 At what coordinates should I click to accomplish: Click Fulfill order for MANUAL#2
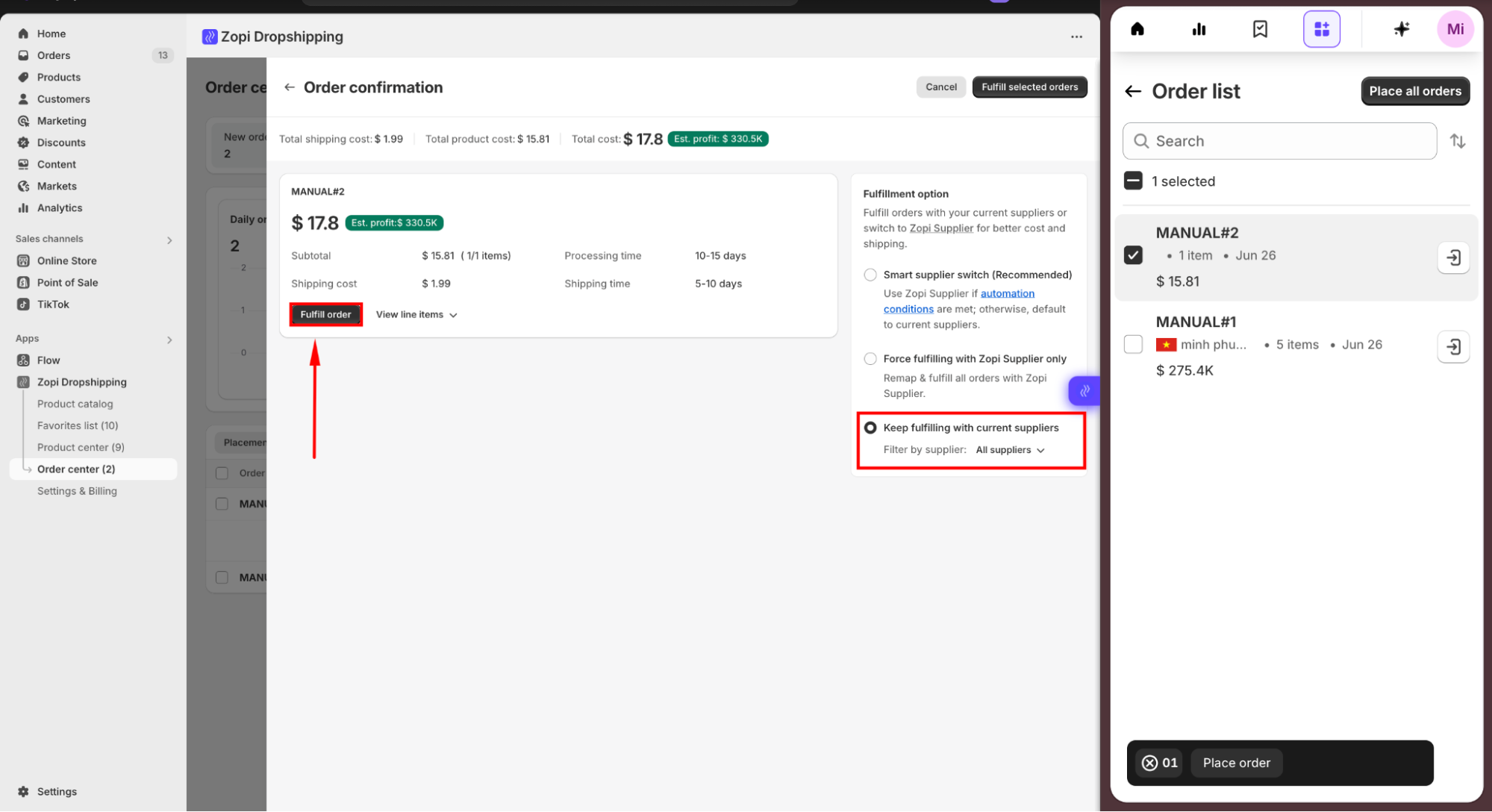click(x=325, y=314)
